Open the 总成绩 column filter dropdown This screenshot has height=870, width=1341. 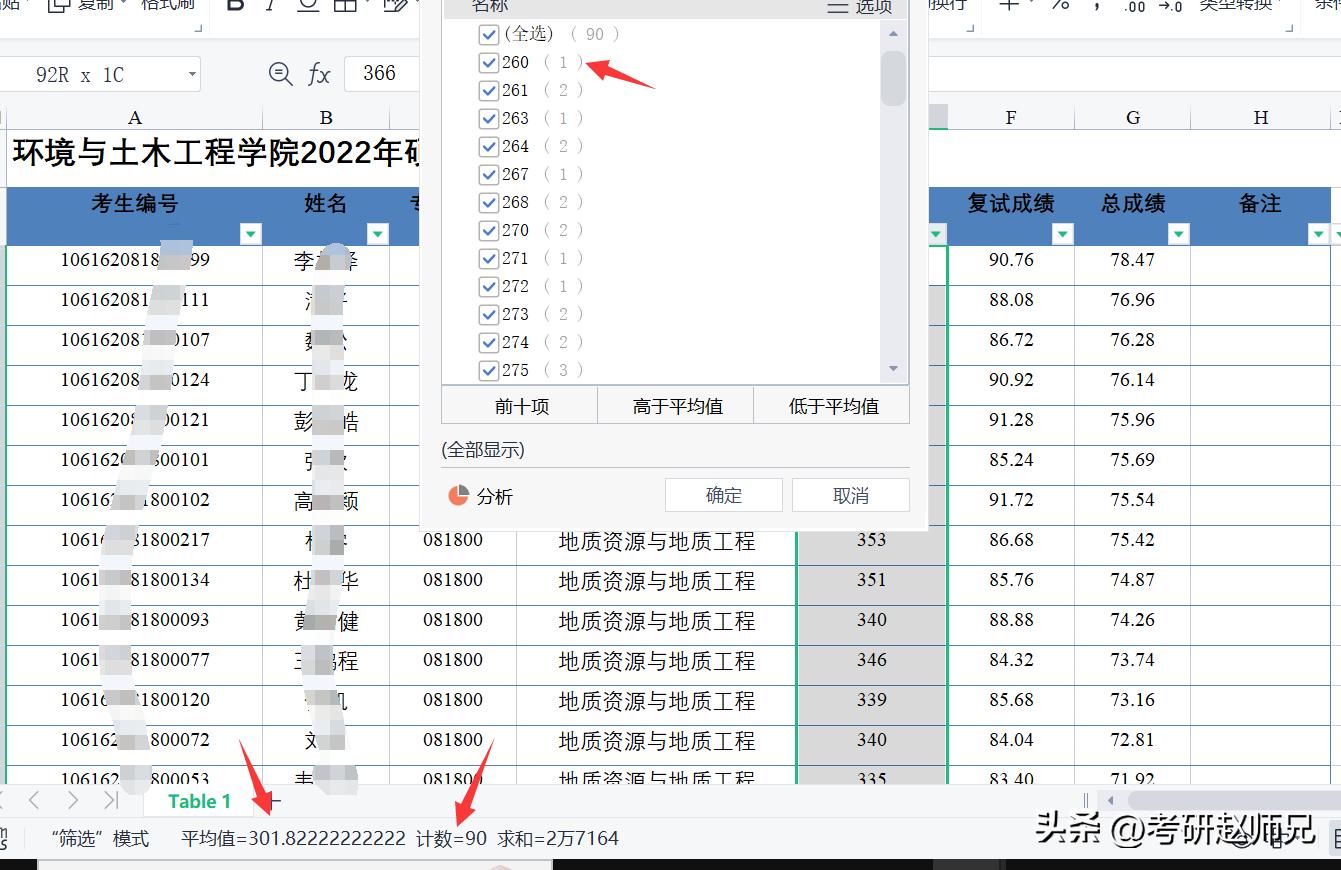coord(1178,233)
